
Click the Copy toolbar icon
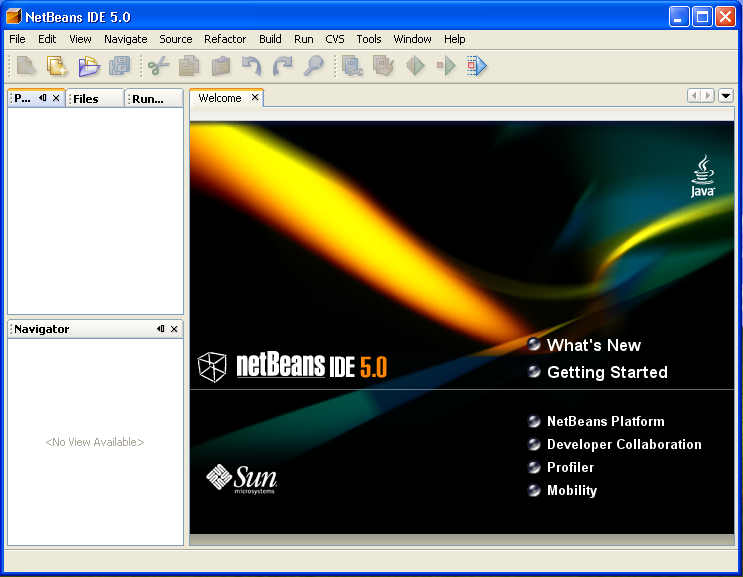tap(189, 66)
